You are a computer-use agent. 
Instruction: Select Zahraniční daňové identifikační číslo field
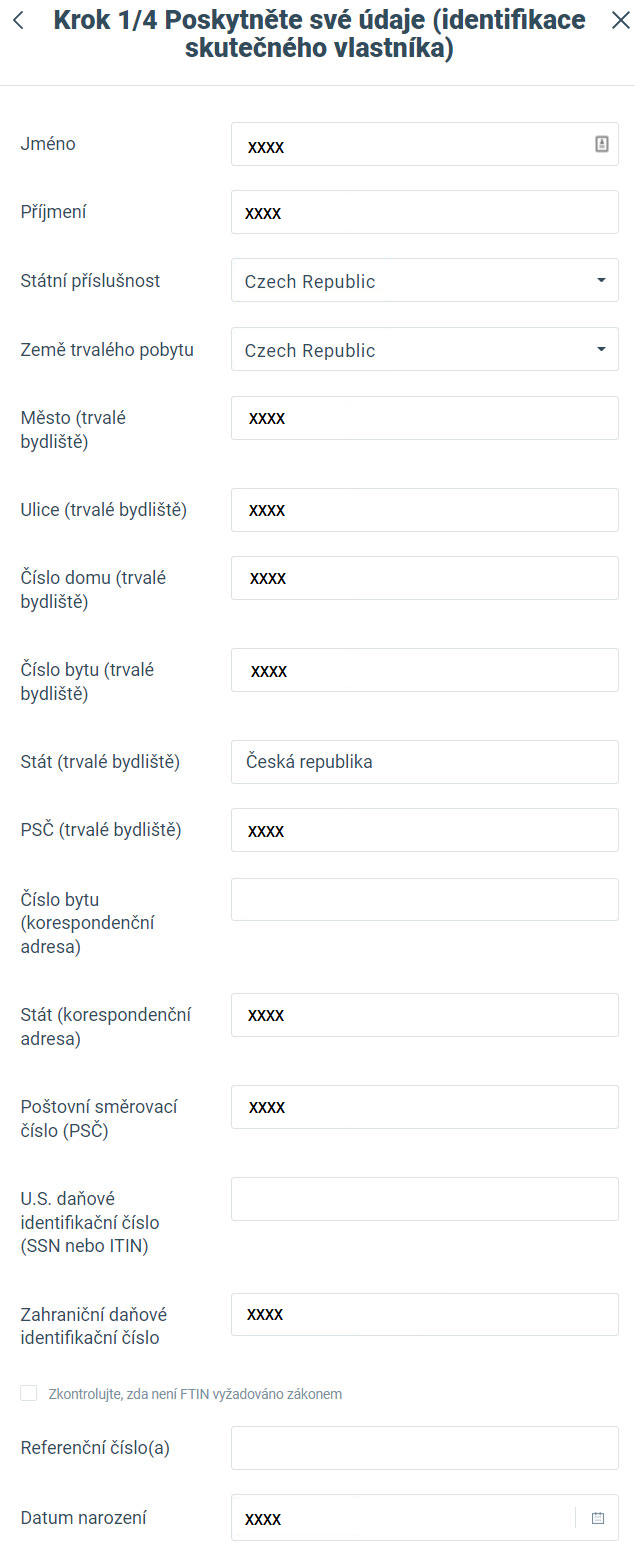pyautogui.click(x=424, y=1314)
